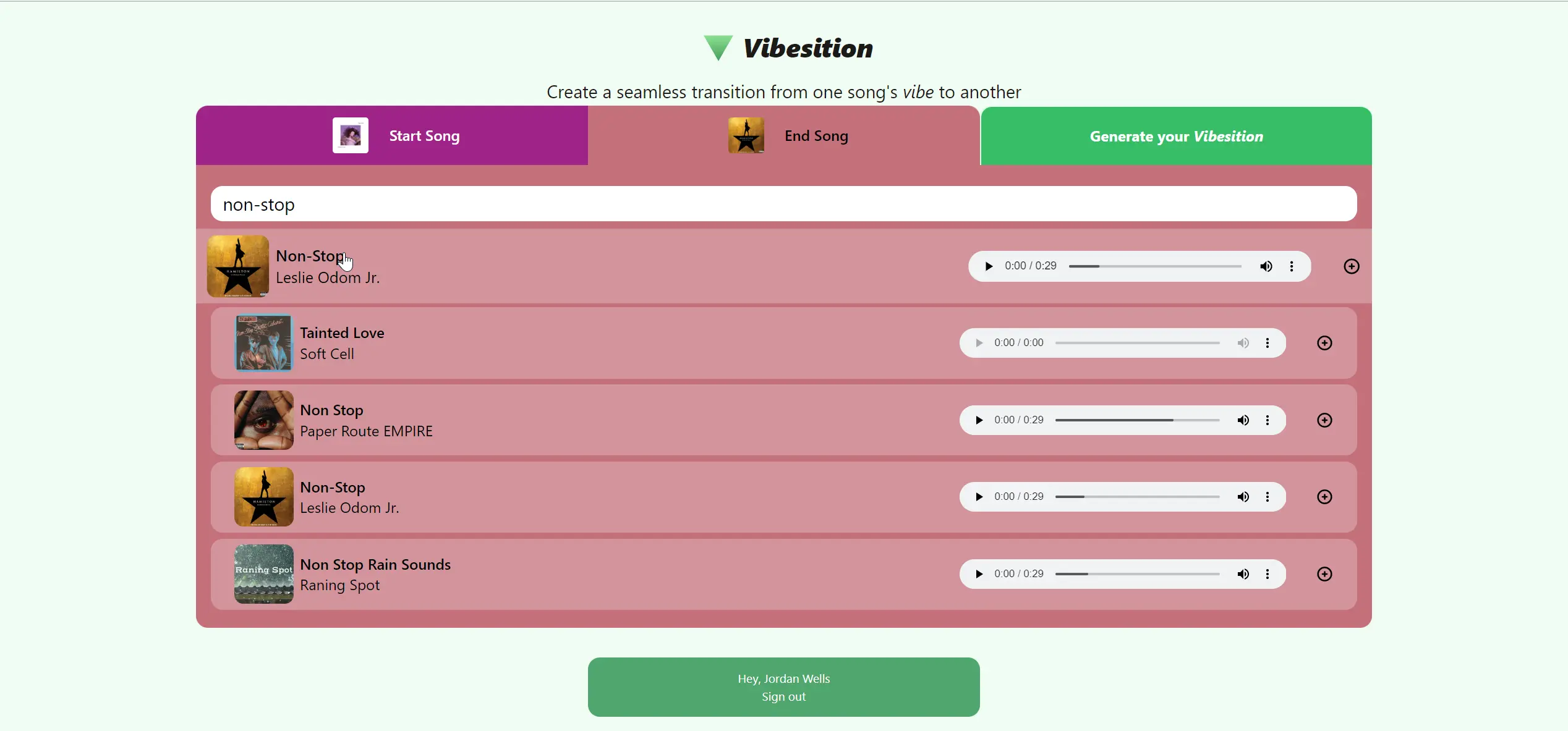
Task: Click Generate your Vibesition button
Action: pos(1177,135)
